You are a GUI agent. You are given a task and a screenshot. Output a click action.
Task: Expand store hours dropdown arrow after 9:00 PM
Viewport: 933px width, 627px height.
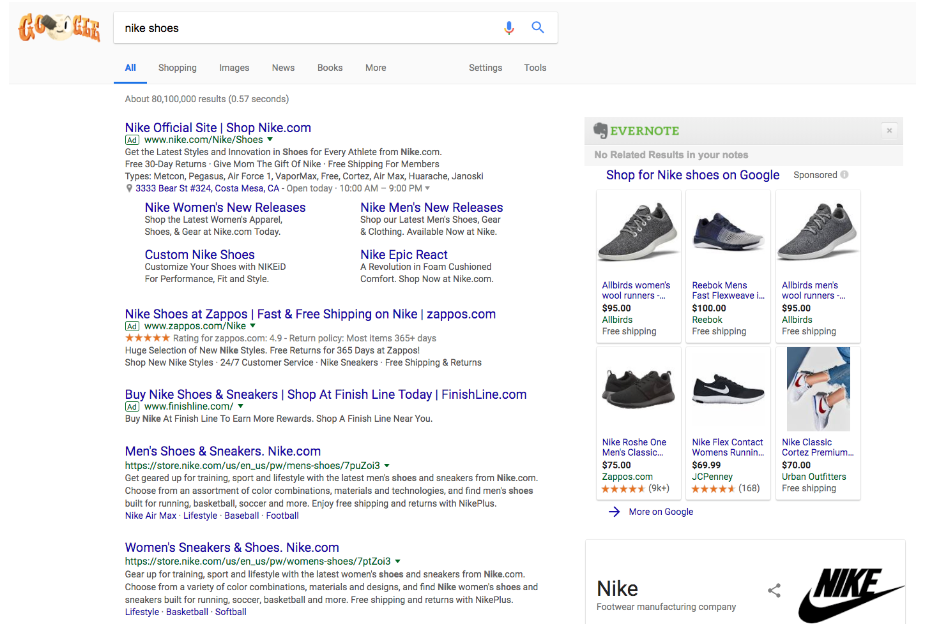pyautogui.click(x=427, y=189)
